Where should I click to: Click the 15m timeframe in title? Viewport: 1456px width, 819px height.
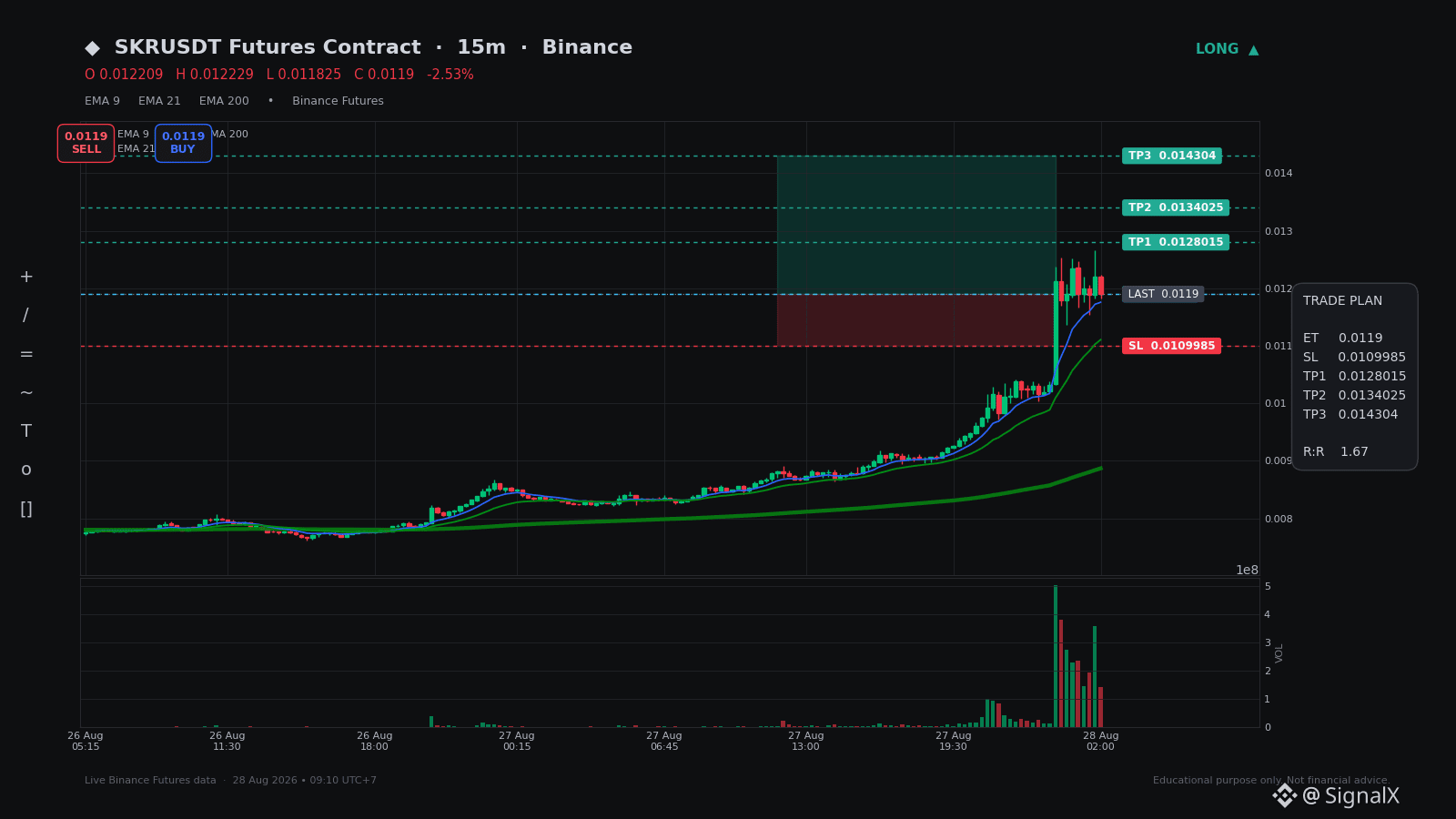[x=481, y=47]
